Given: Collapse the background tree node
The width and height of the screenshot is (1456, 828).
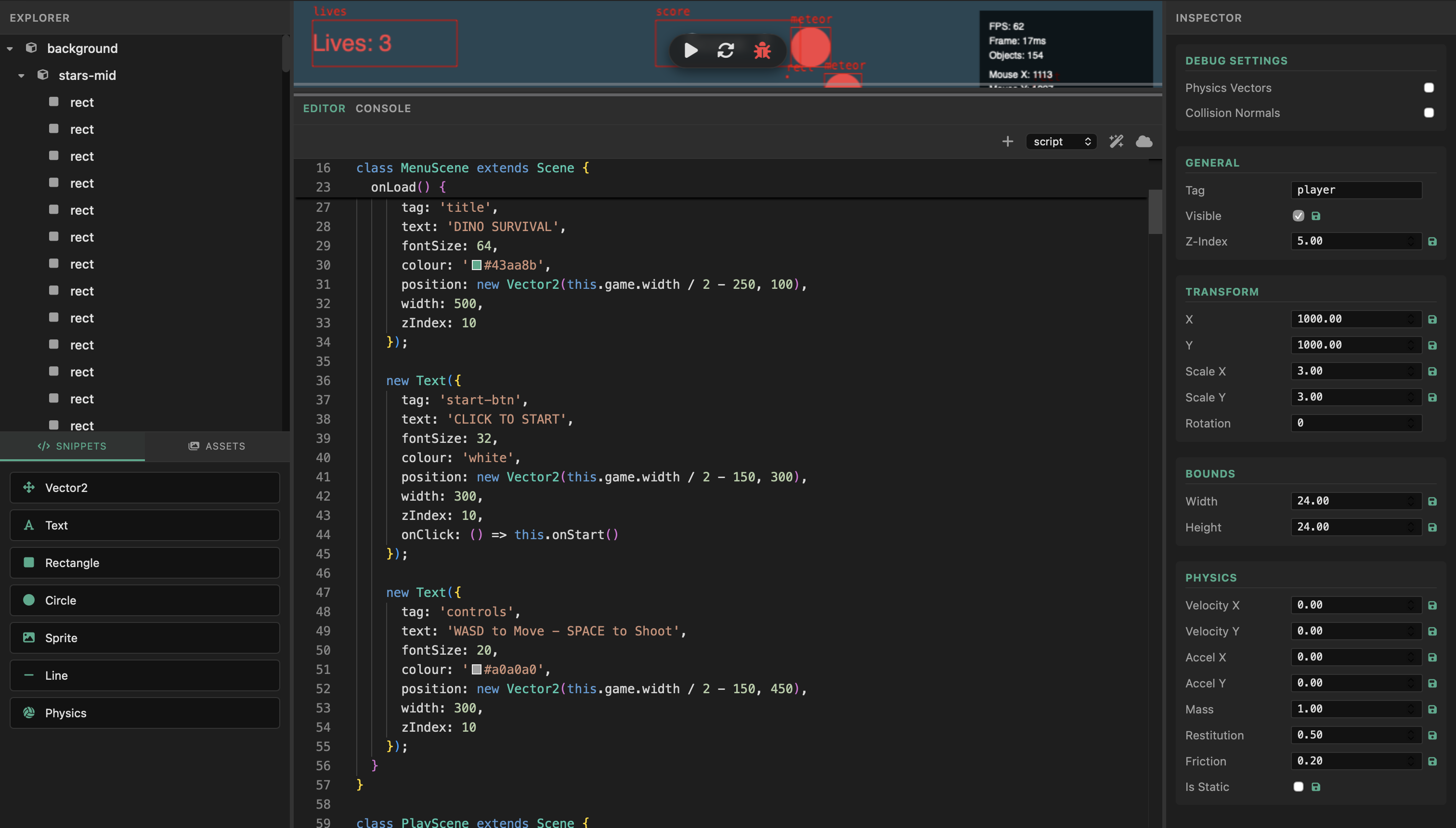Looking at the screenshot, I should [x=10, y=49].
